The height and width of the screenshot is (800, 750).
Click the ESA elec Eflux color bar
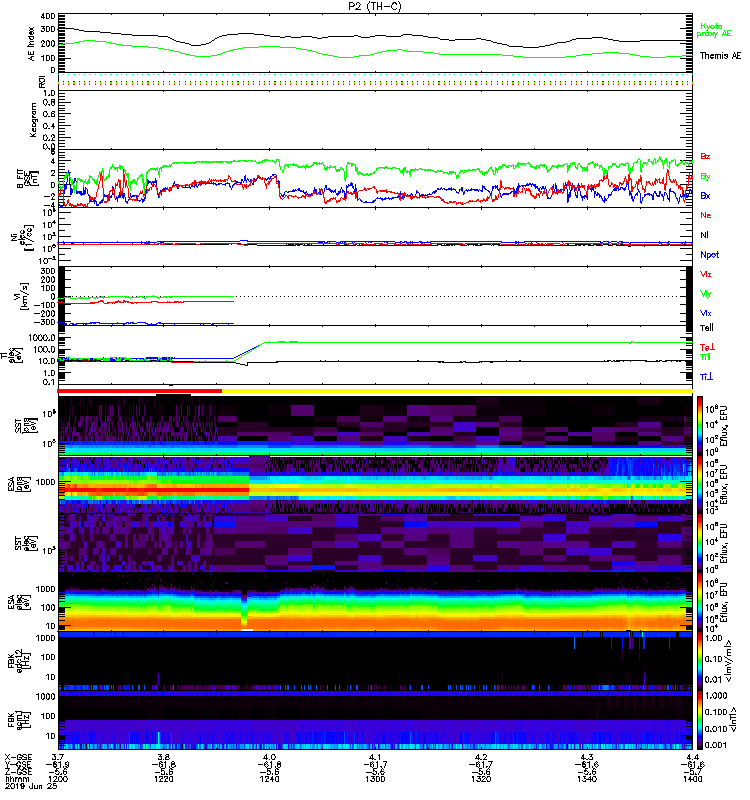point(700,602)
